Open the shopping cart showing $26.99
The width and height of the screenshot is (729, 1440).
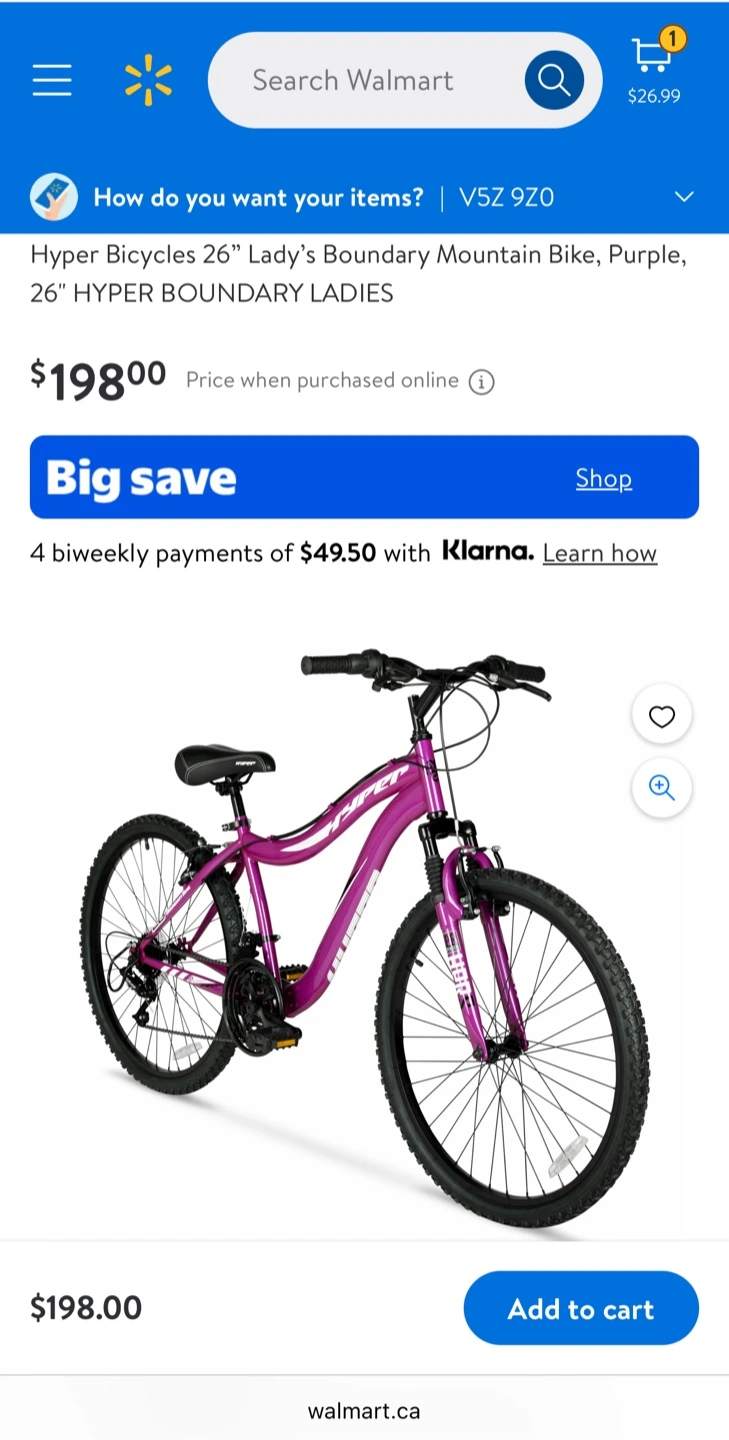(x=654, y=67)
